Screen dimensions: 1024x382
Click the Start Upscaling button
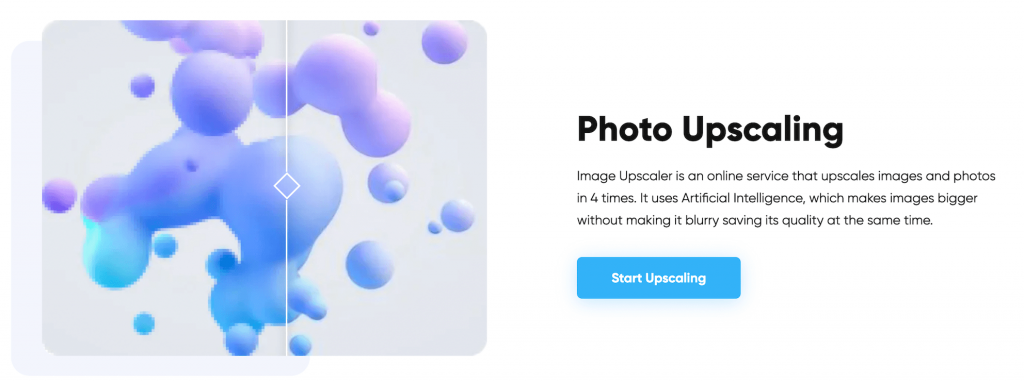pos(658,278)
